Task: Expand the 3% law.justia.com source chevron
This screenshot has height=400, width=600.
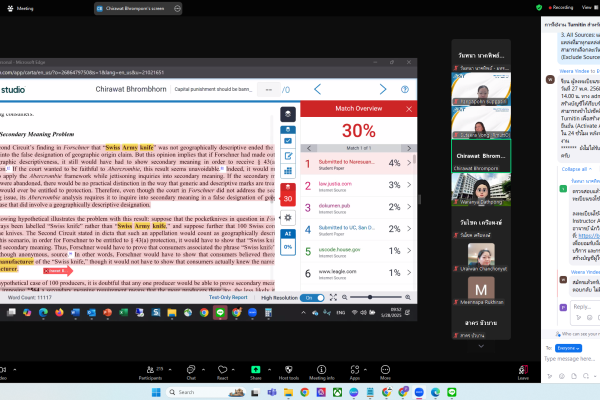Action: [x=409, y=185]
